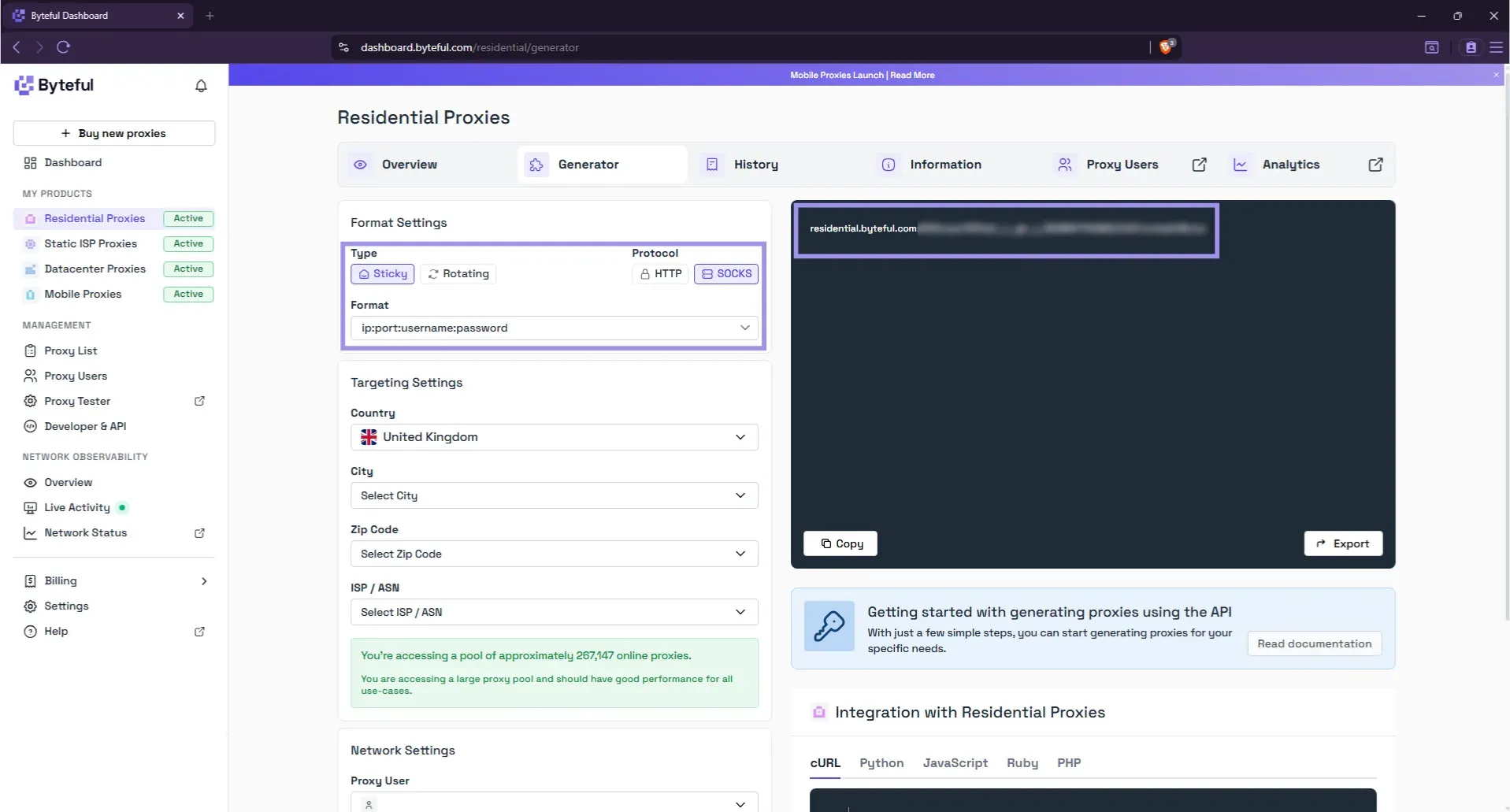Click the Analytics chart icon

point(1240,165)
